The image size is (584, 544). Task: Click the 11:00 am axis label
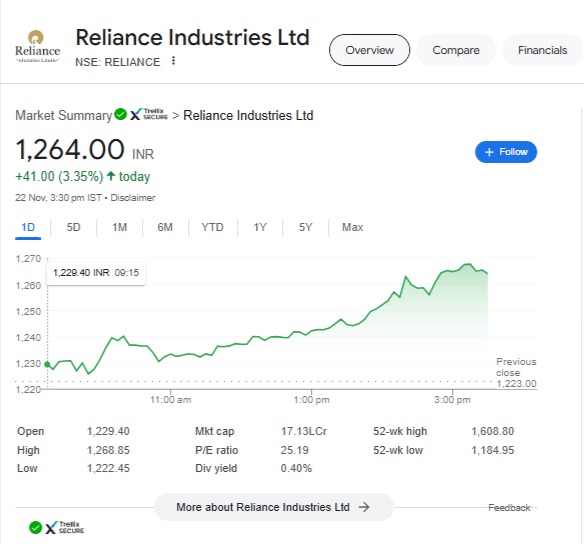click(171, 400)
